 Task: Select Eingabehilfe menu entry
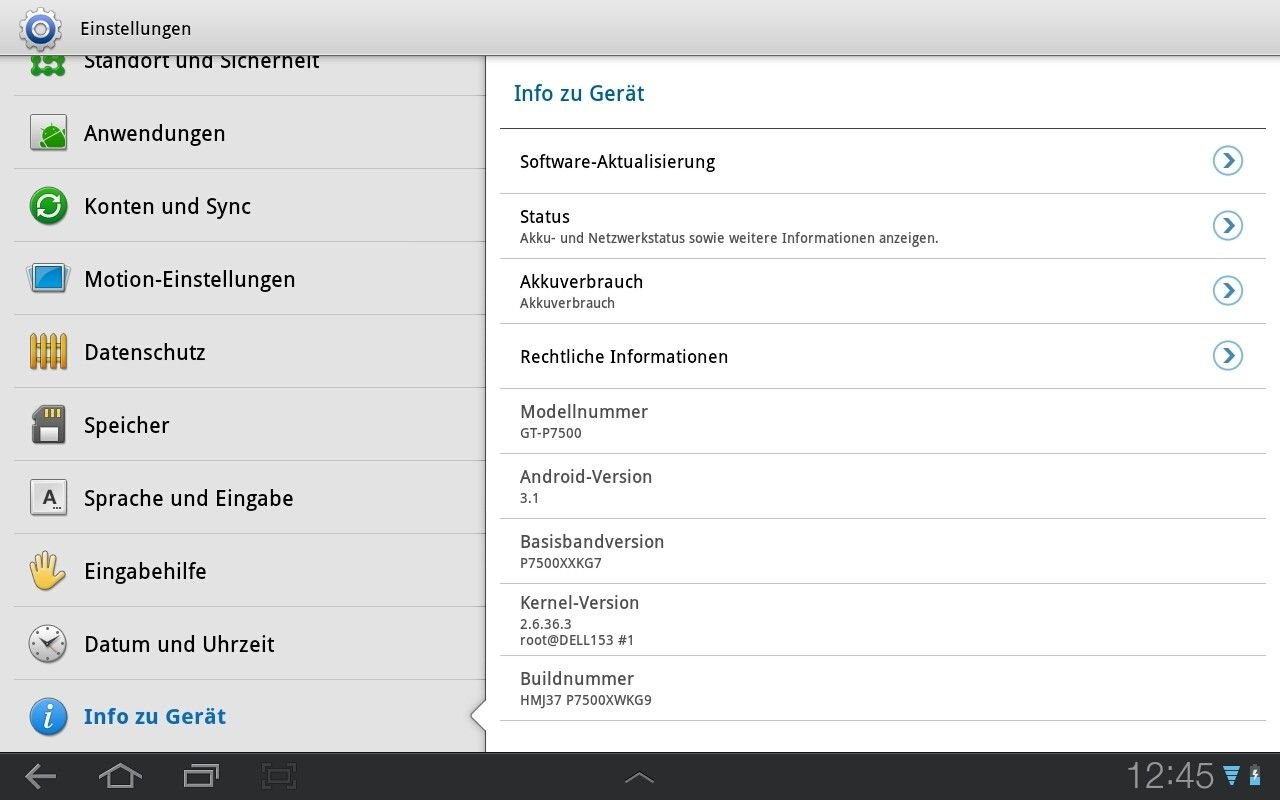(x=250, y=571)
